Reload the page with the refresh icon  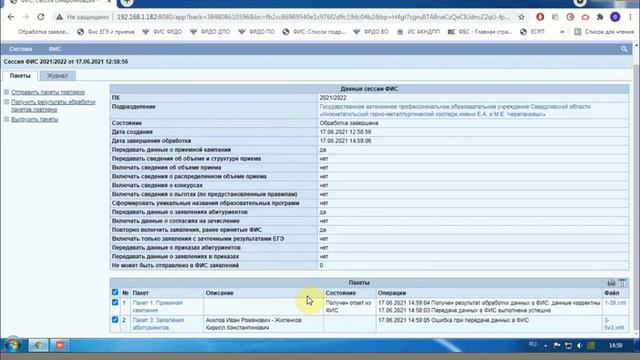click(x=41, y=17)
